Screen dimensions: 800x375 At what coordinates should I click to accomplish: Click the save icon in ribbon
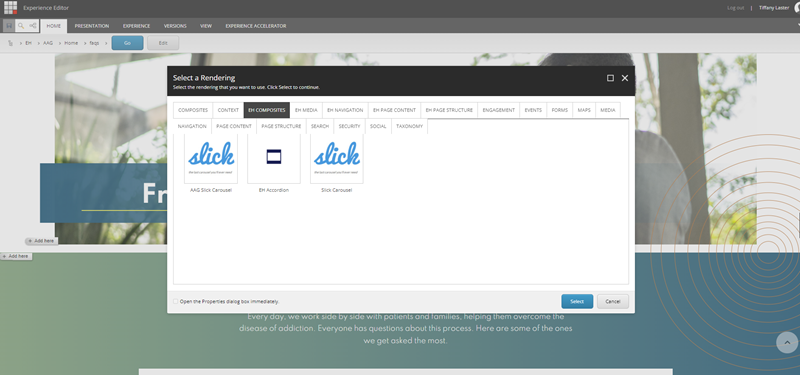click(x=9, y=26)
